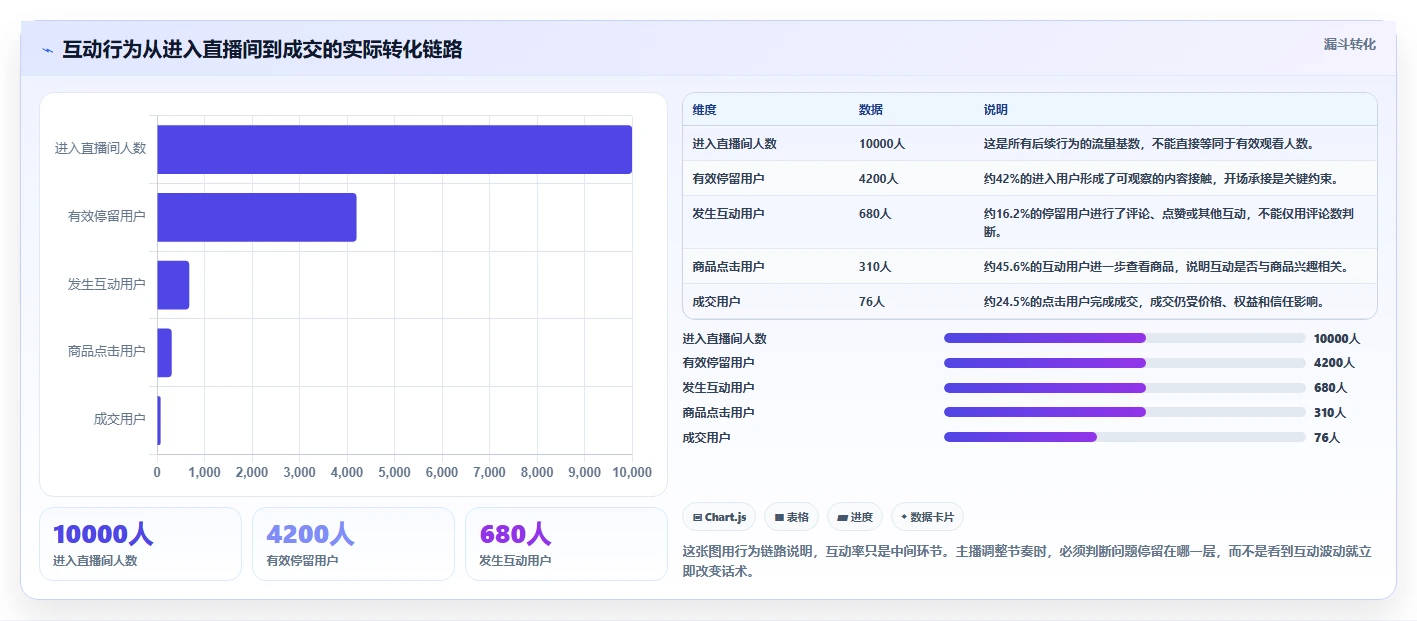
Task: Click the 76人 value beside the progress bar
Action: tap(1327, 438)
